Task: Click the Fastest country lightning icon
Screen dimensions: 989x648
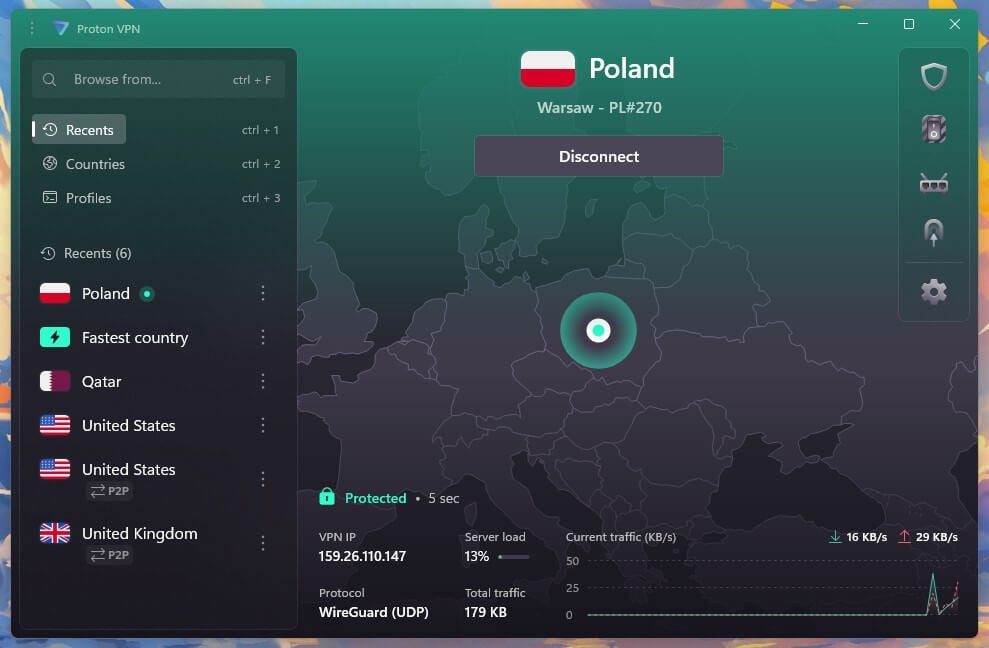Action: 55,338
